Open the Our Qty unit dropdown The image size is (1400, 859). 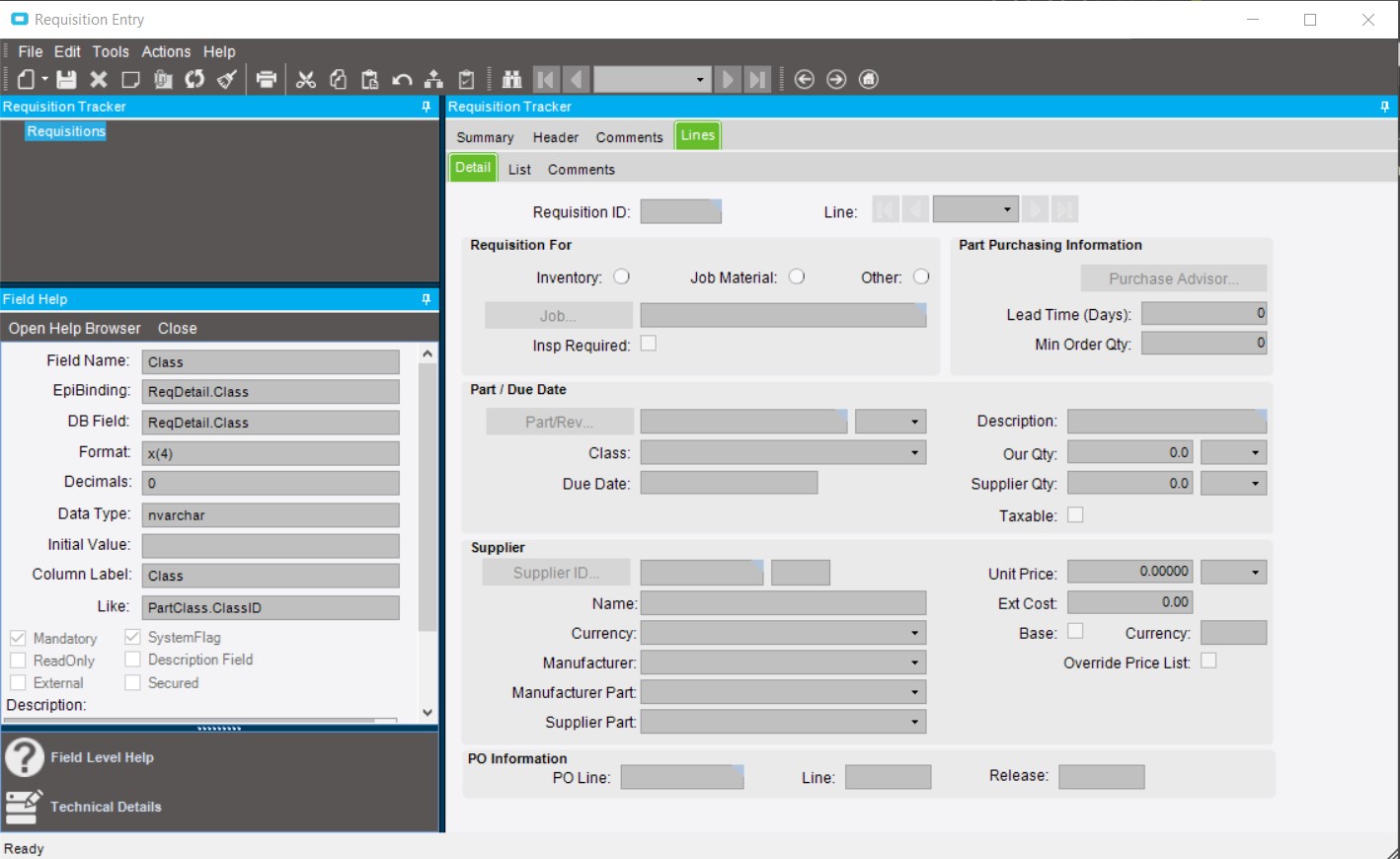point(1256,452)
